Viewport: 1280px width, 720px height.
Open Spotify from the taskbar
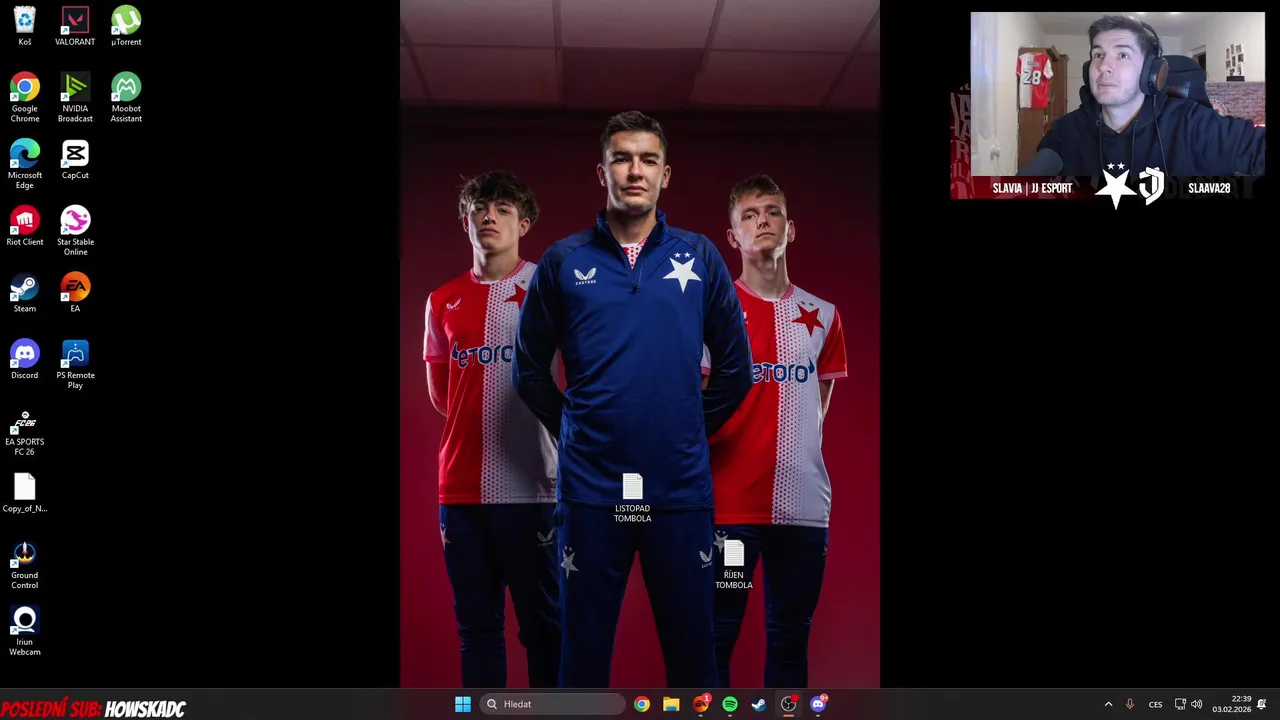(x=730, y=704)
